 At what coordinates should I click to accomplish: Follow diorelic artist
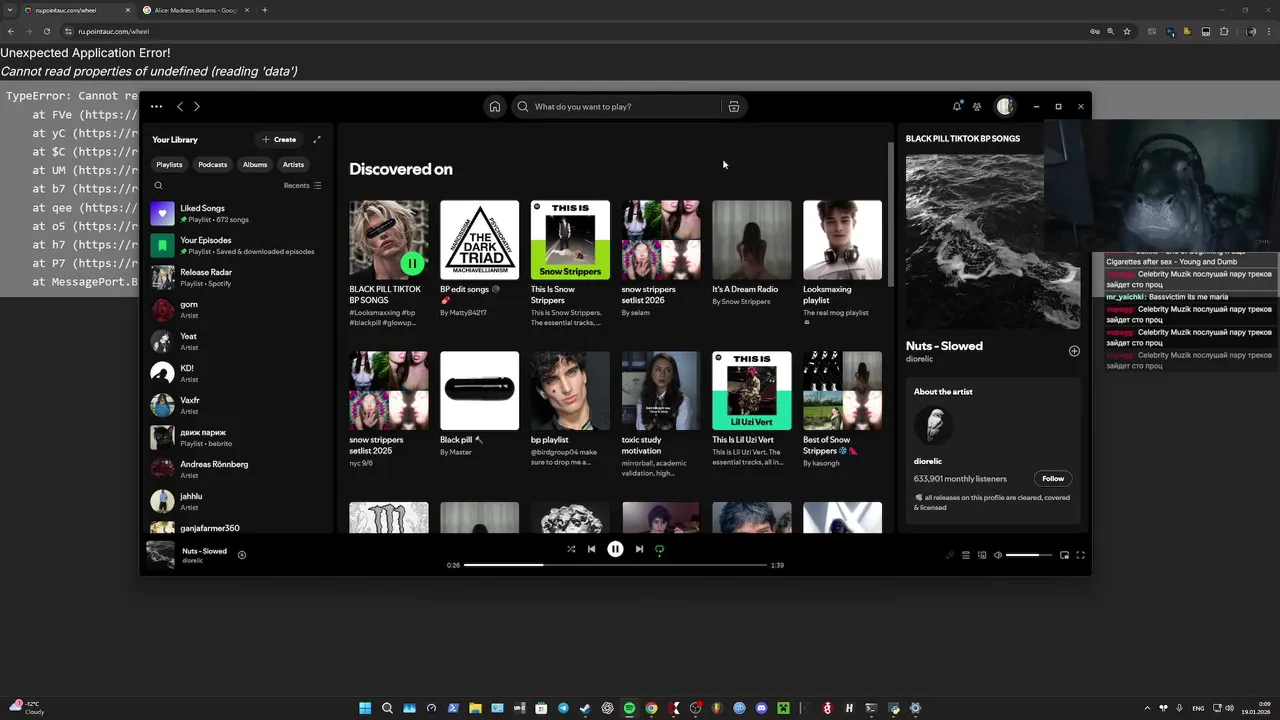click(x=1053, y=479)
